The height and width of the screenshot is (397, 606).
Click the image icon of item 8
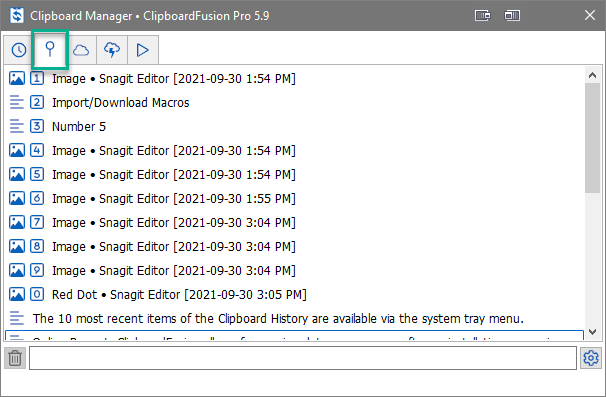[17, 246]
